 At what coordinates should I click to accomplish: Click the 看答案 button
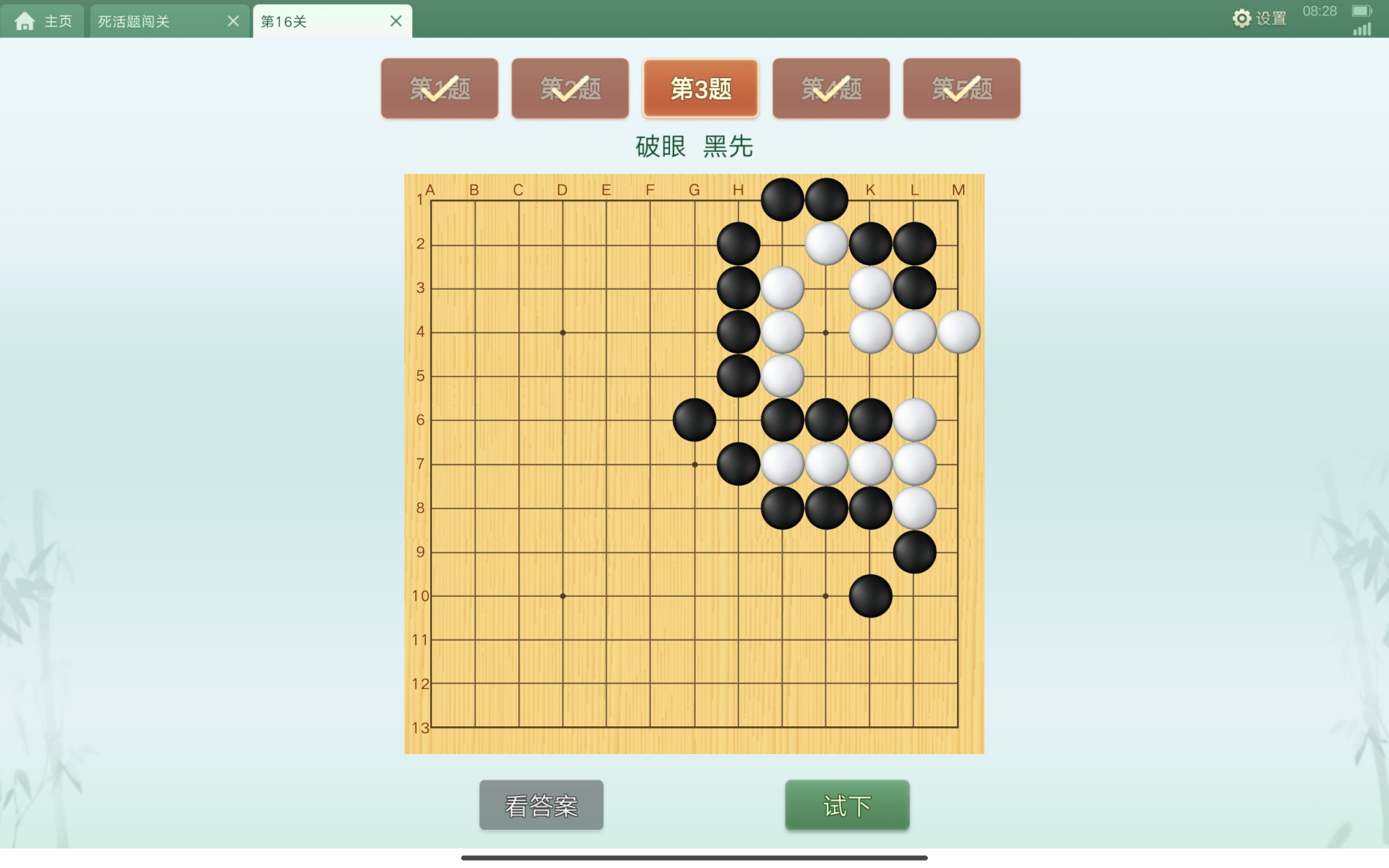tap(541, 805)
